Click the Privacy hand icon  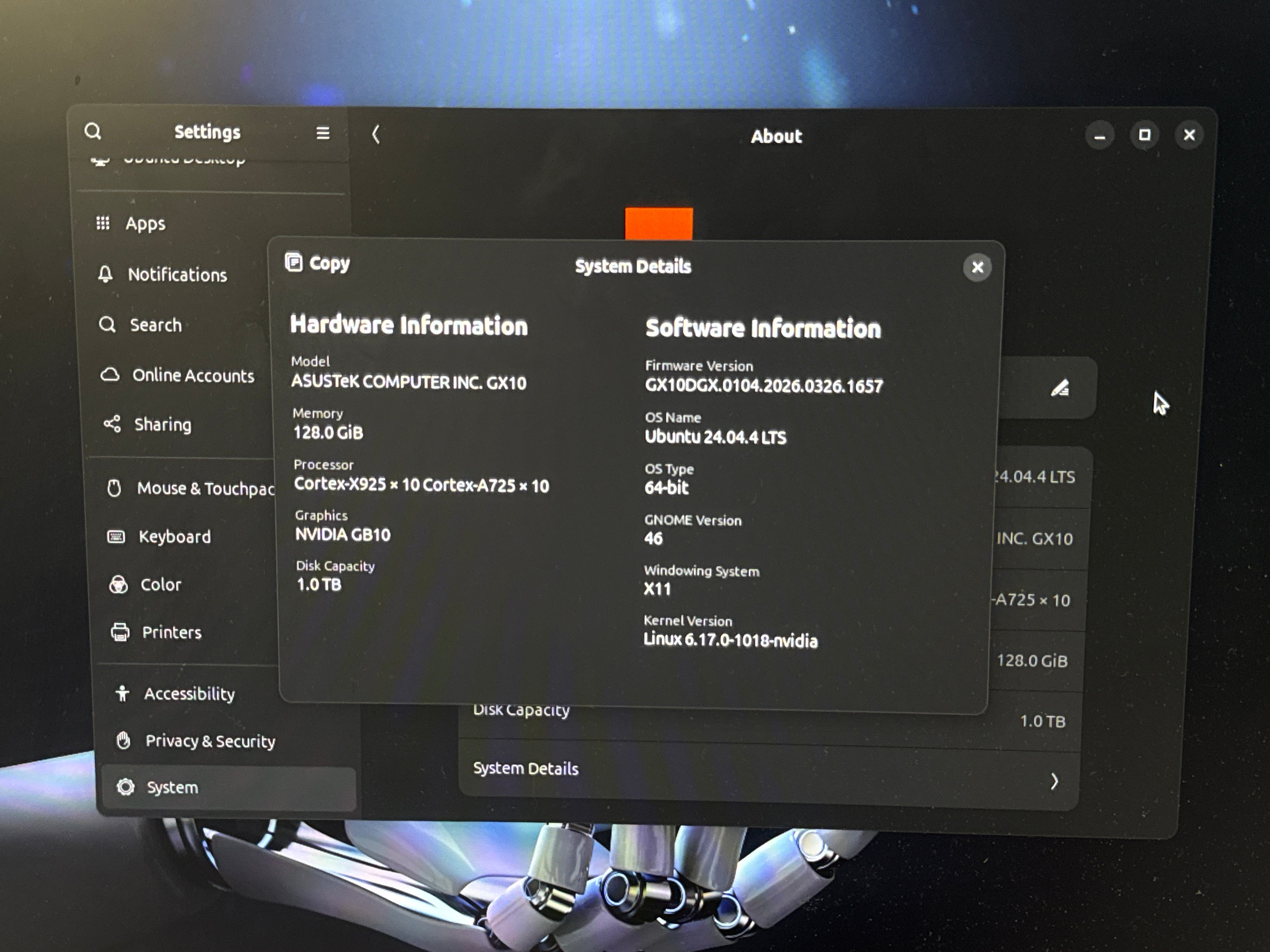click(x=123, y=740)
